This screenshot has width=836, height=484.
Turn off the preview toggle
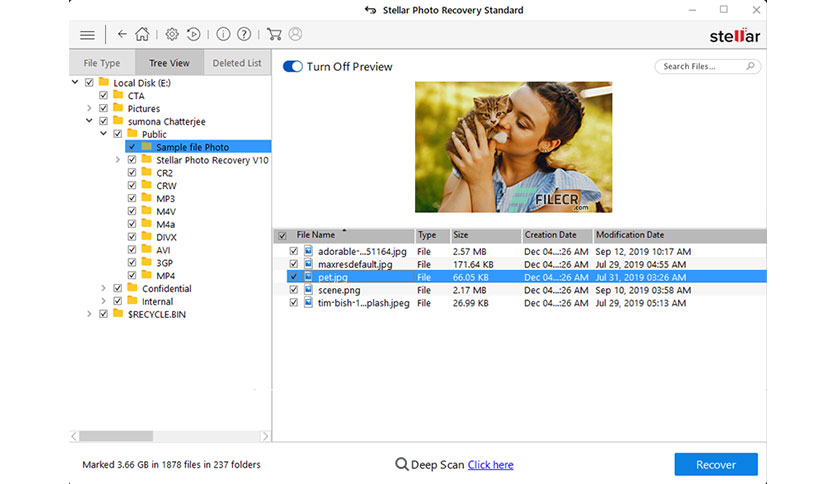(x=292, y=67)
